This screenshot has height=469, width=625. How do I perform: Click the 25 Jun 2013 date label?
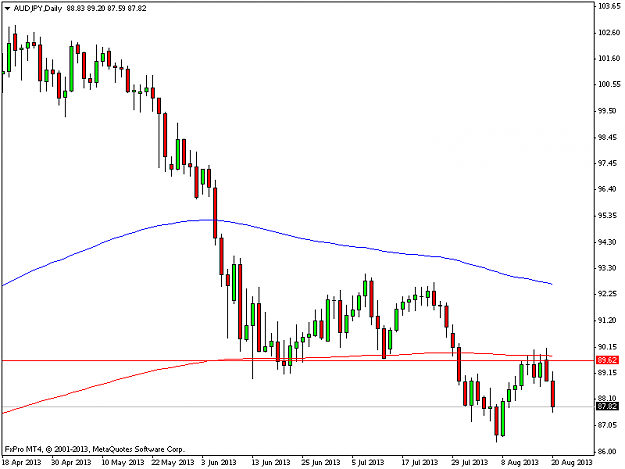(321, 462)
